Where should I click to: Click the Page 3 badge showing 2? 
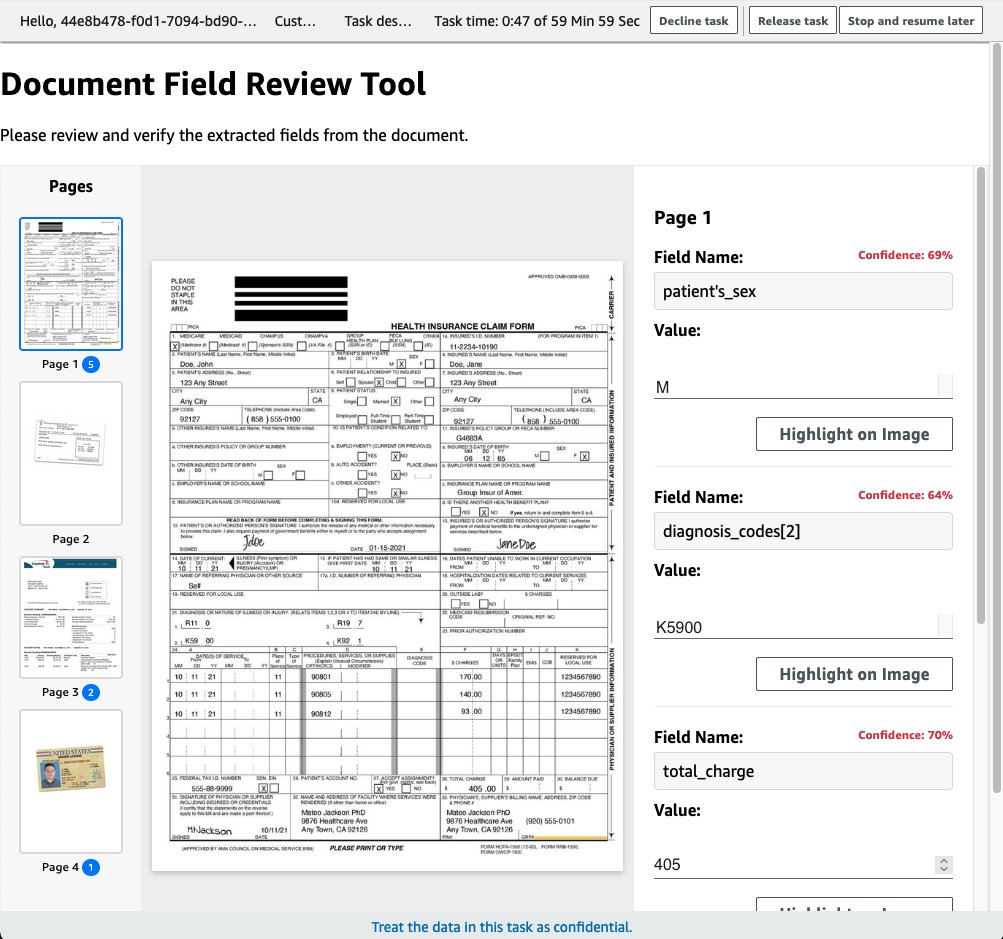(91, 692)
